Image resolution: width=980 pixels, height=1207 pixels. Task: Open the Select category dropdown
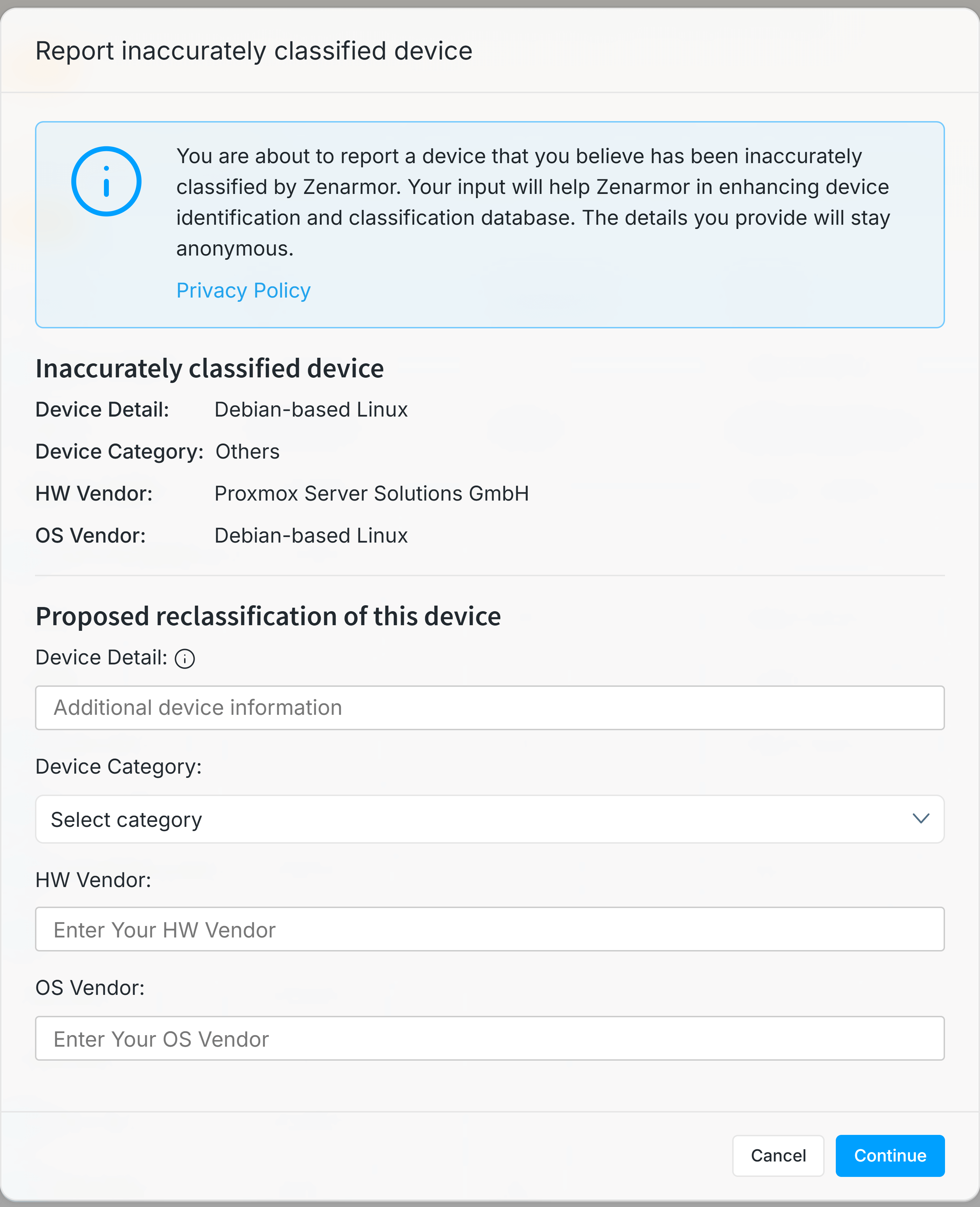(x=489, y=819)
